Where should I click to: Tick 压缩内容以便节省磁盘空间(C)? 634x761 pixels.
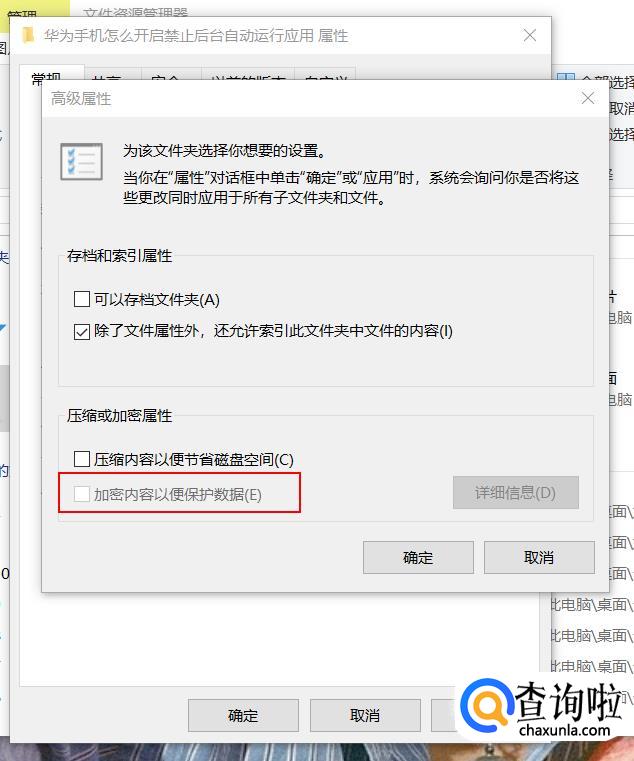tap(82, 459)
